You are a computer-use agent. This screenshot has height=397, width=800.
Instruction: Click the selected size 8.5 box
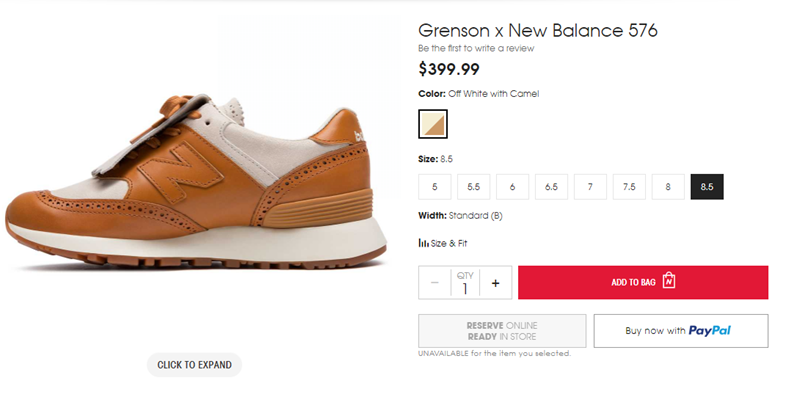pyautogui.click(x=707, y=187)
